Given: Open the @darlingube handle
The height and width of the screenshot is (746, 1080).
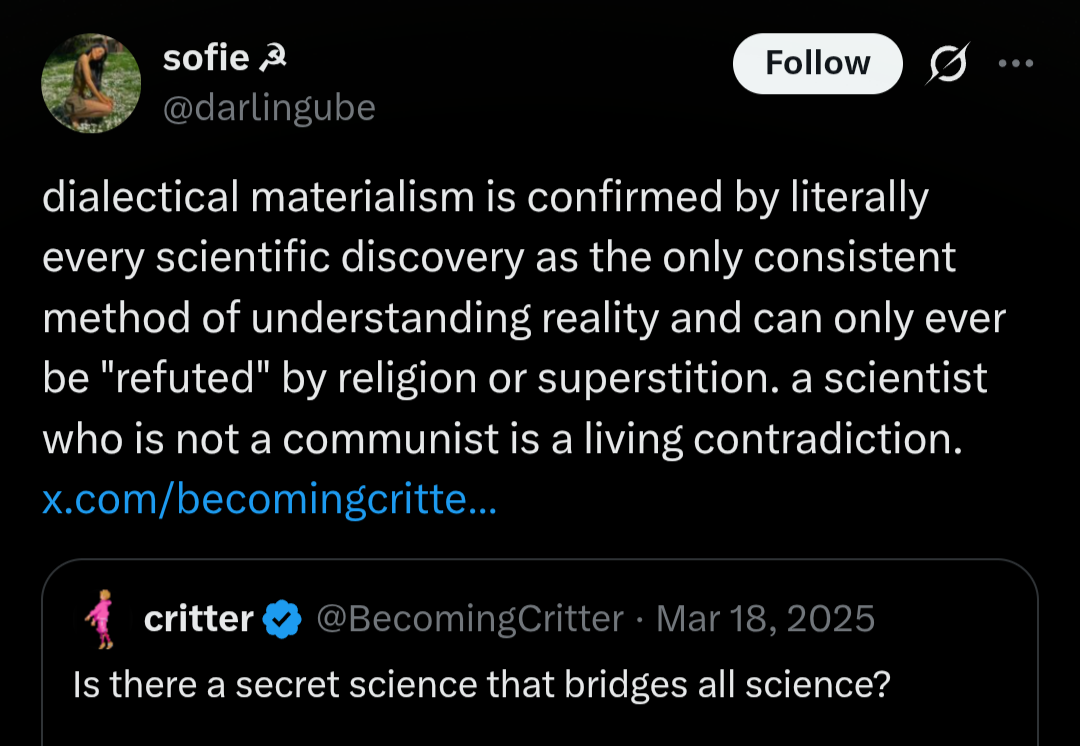Looking at the screenshot, I should click(x=269, y=107).
